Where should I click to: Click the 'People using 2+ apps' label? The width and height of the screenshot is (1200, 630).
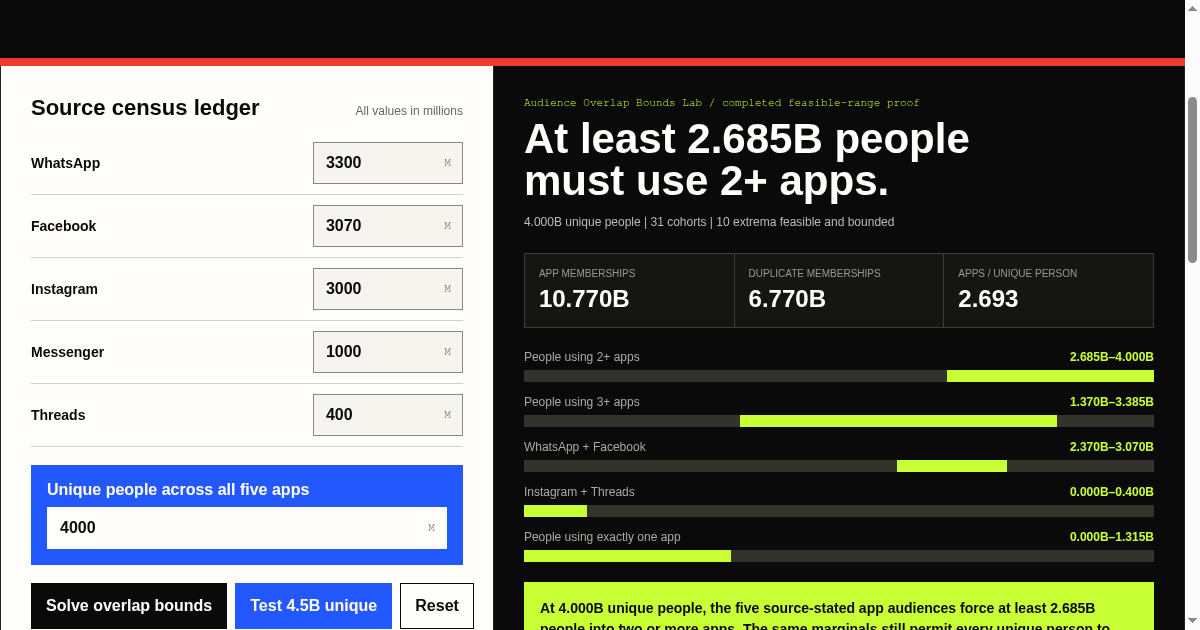(x=582, y=357)
